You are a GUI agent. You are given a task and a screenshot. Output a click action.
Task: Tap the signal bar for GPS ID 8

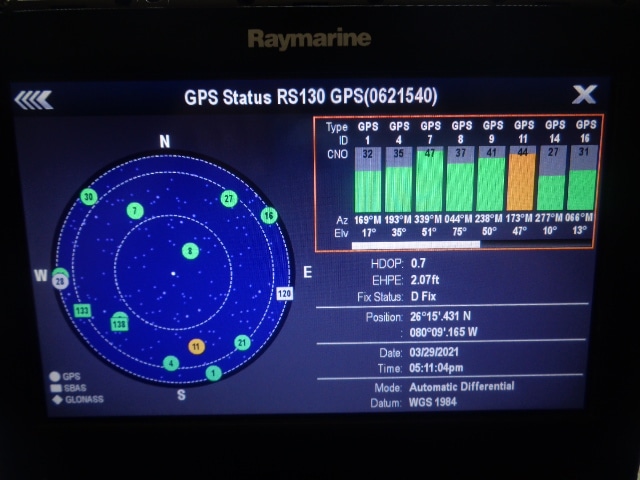point(460,178)
